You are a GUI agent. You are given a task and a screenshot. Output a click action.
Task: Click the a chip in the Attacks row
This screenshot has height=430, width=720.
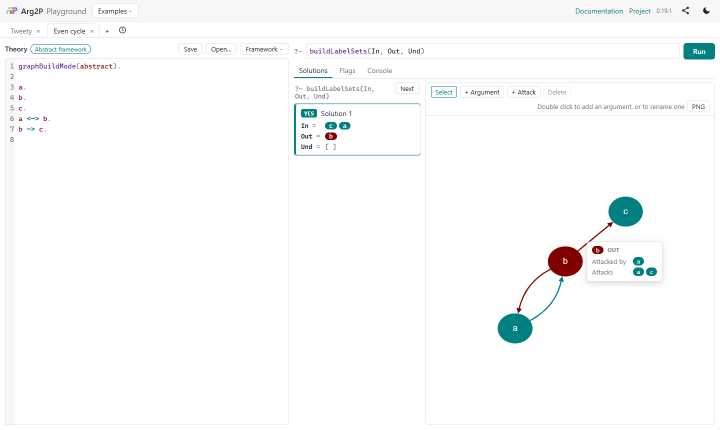pos(638,272)
